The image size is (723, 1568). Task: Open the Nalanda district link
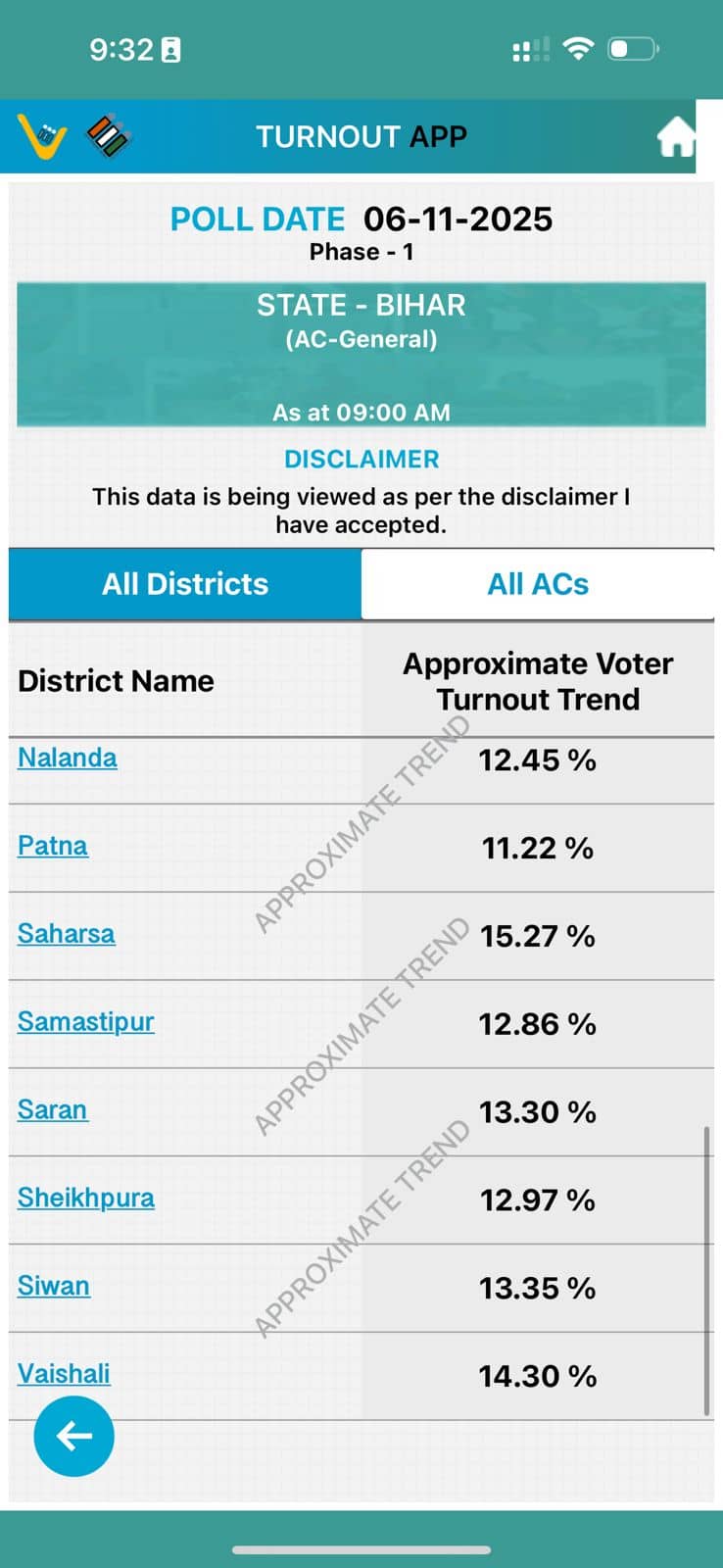coord(68,758)
